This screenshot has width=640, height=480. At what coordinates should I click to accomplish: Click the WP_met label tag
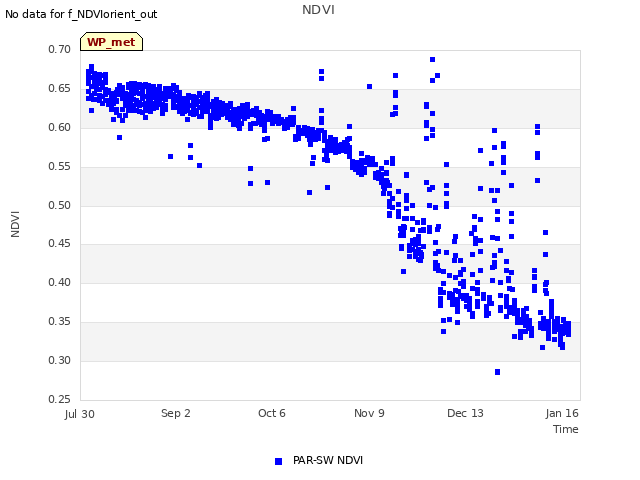111,42
